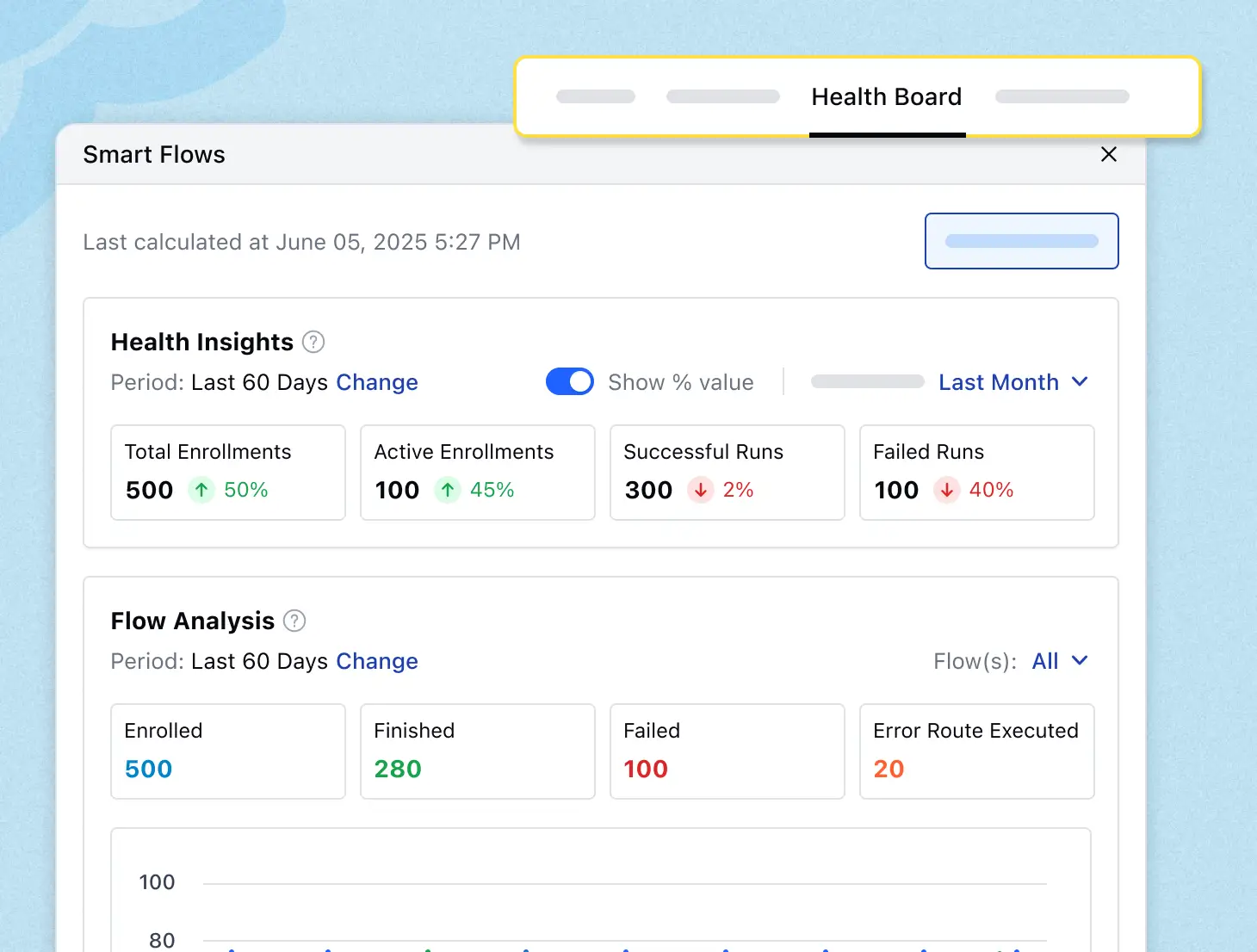
Task: Click the Failed 100 card
Action: (x=728, y=751)
